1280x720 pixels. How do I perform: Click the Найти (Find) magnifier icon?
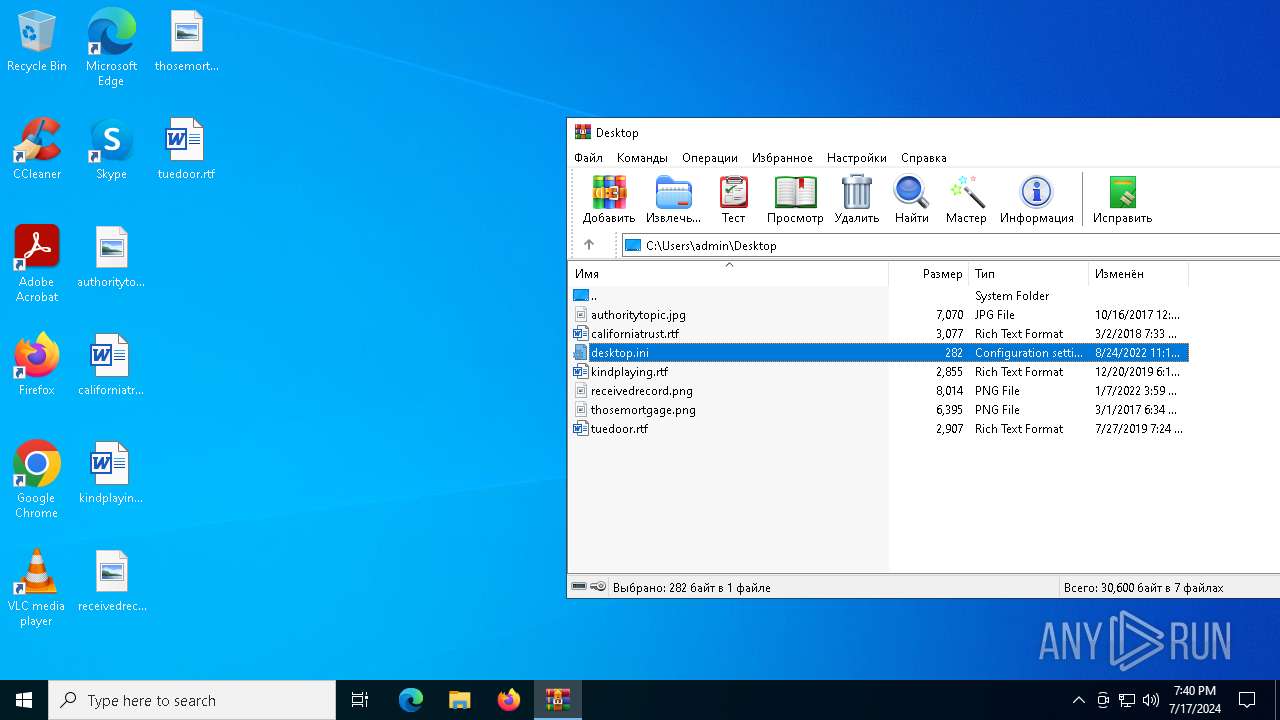[x=911, y=199]
